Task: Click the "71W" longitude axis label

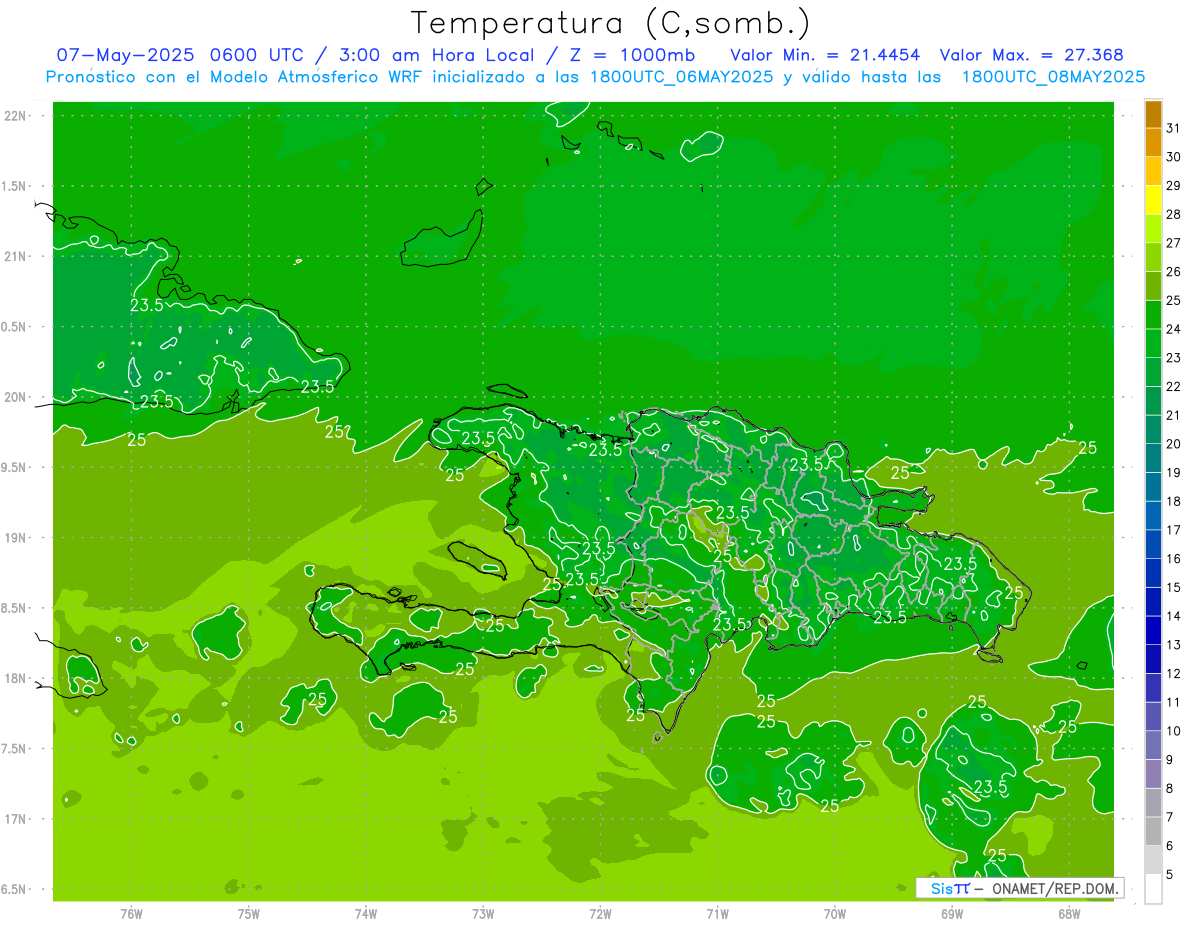Action: [717, 914]
